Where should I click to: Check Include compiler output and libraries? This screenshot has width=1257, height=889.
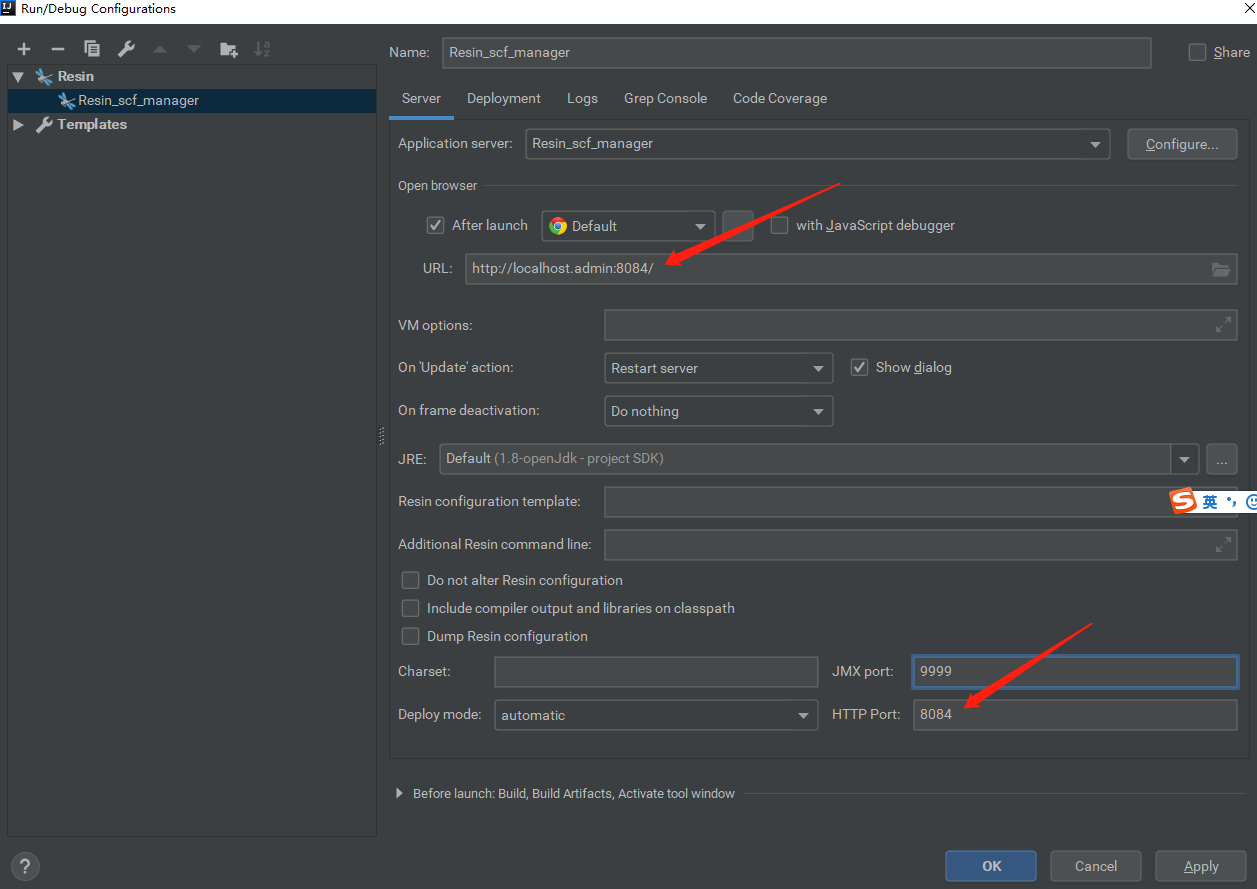tap(410, 608)
